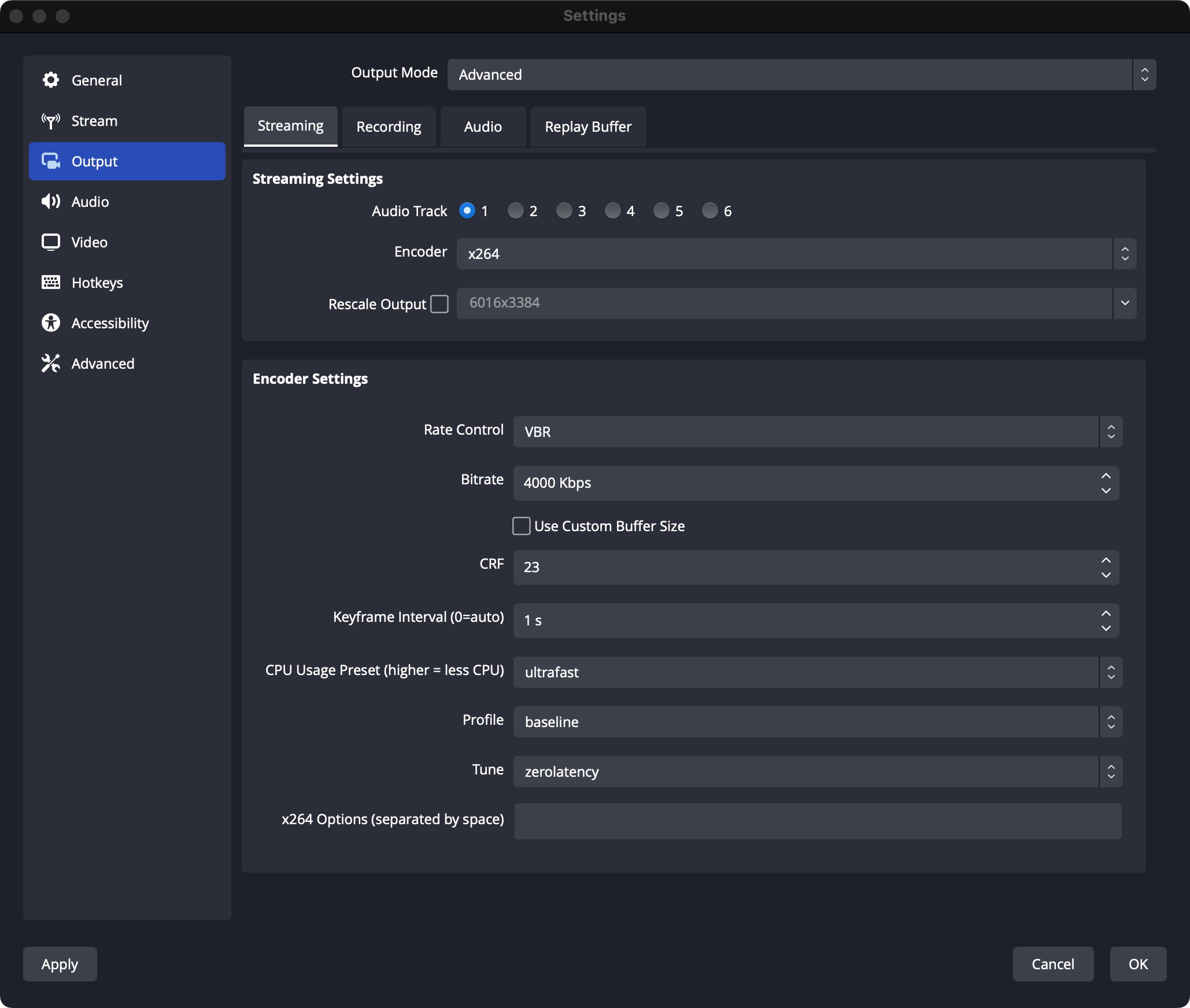Click the x264 Options text field

coord(817,821)
